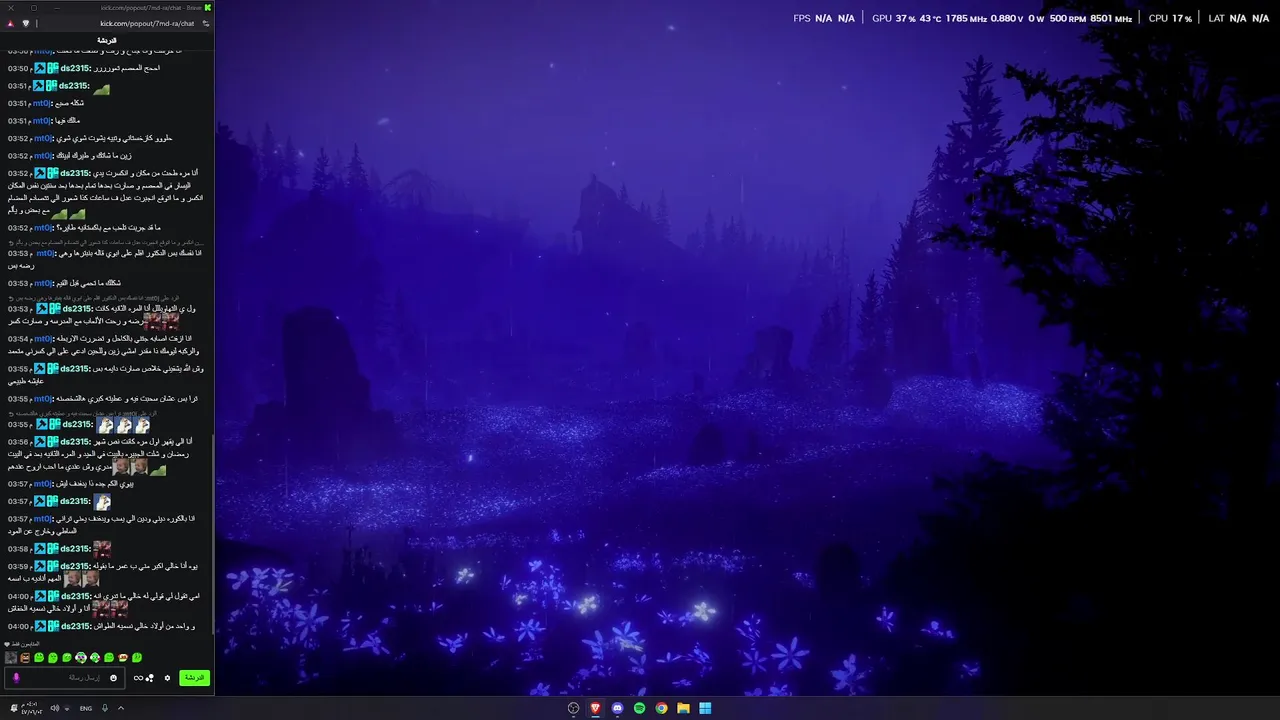Open the Discord taskbar icon
Image resolution: width=1280 pixels, height=720 pixels.
pyautogui.click(x=617, y=708)
